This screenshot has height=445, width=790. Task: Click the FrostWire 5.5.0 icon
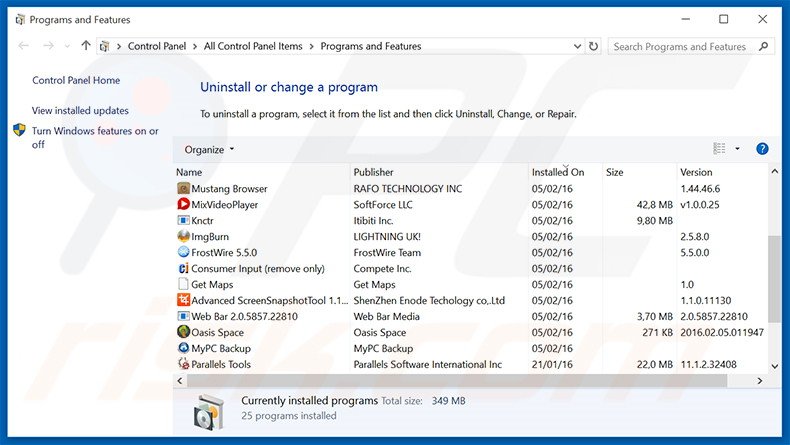(x=183, y=252)
